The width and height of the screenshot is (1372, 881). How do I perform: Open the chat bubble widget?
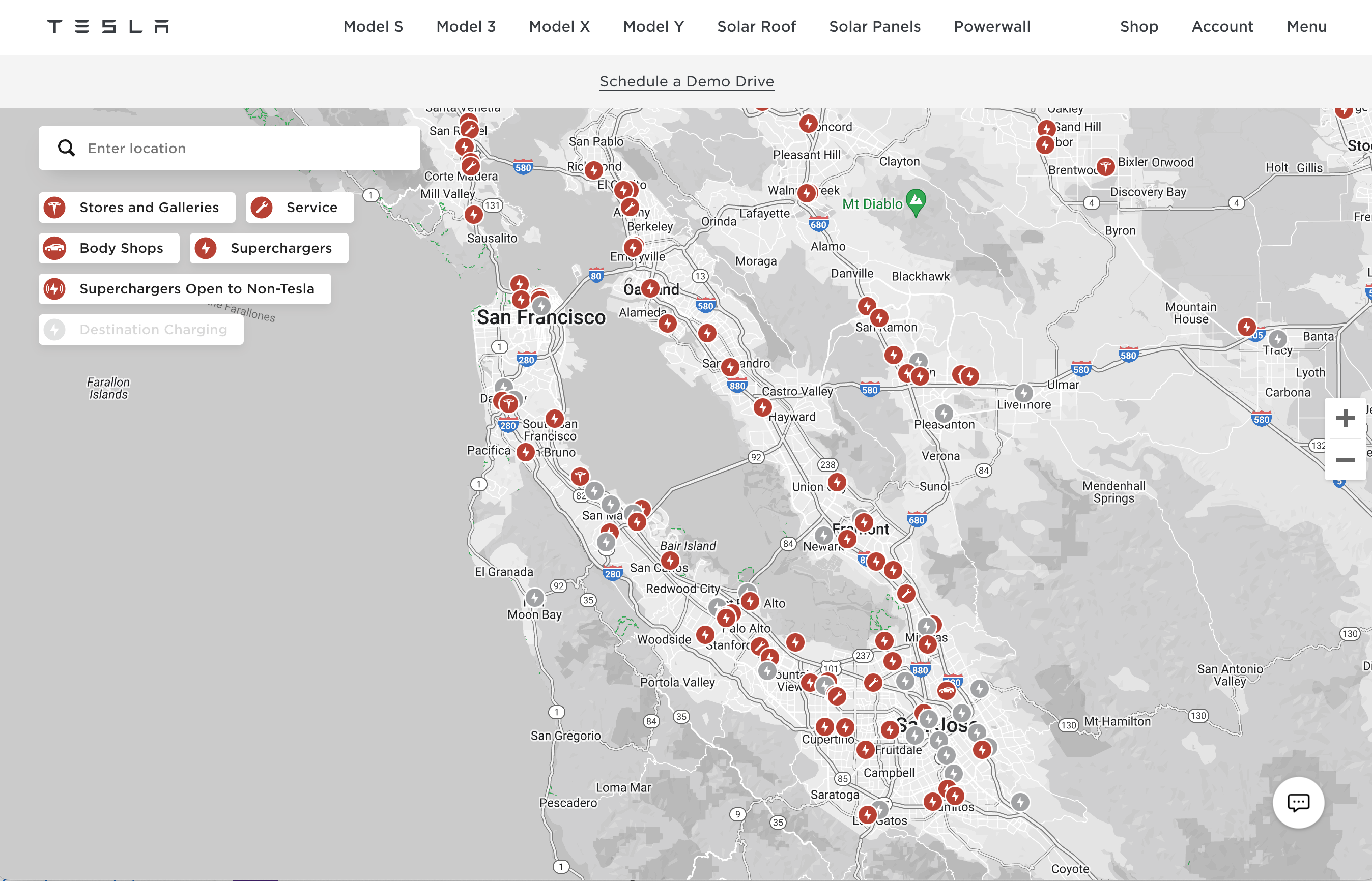point(1298,802)
